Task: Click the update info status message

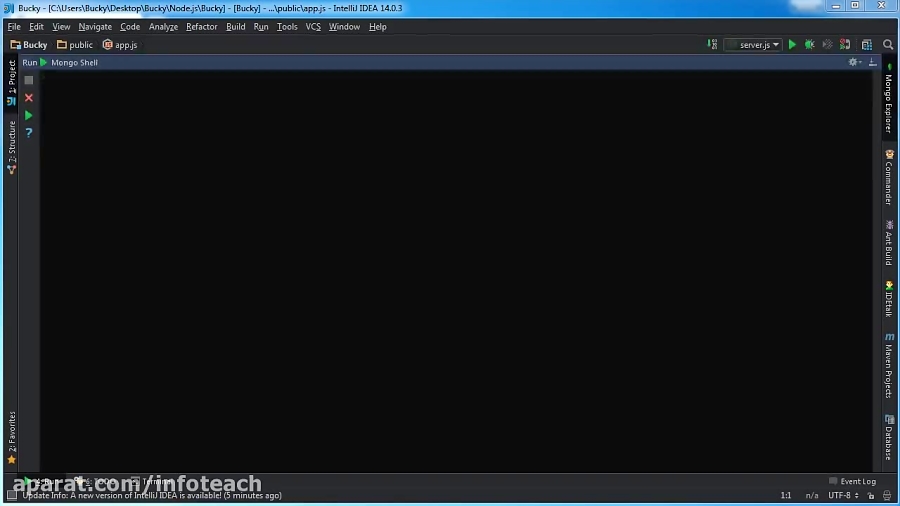Action: (x=152, y=496)
